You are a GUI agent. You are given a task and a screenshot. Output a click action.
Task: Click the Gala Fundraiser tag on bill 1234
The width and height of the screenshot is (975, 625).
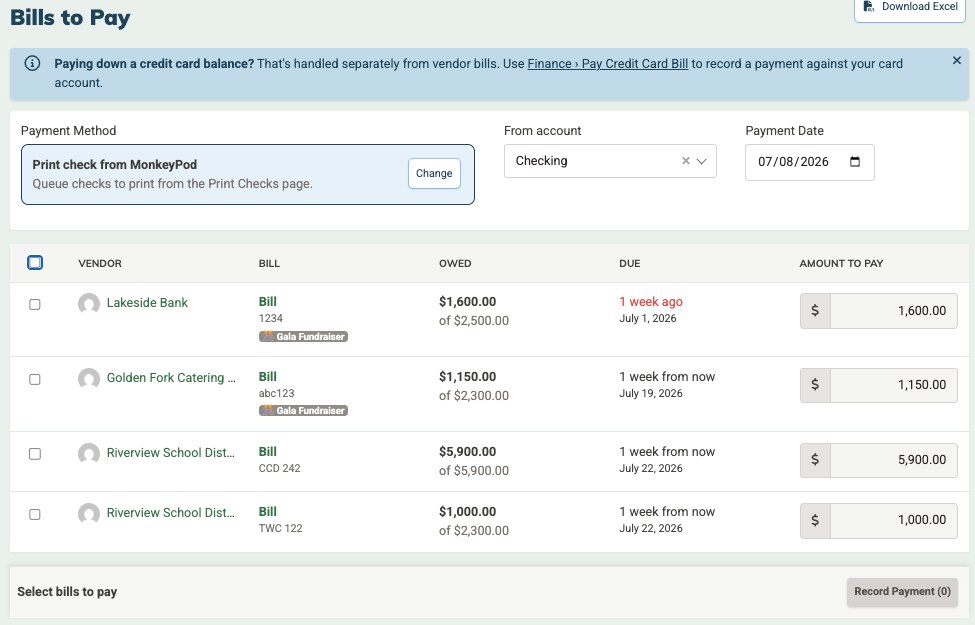pos(303,336)
